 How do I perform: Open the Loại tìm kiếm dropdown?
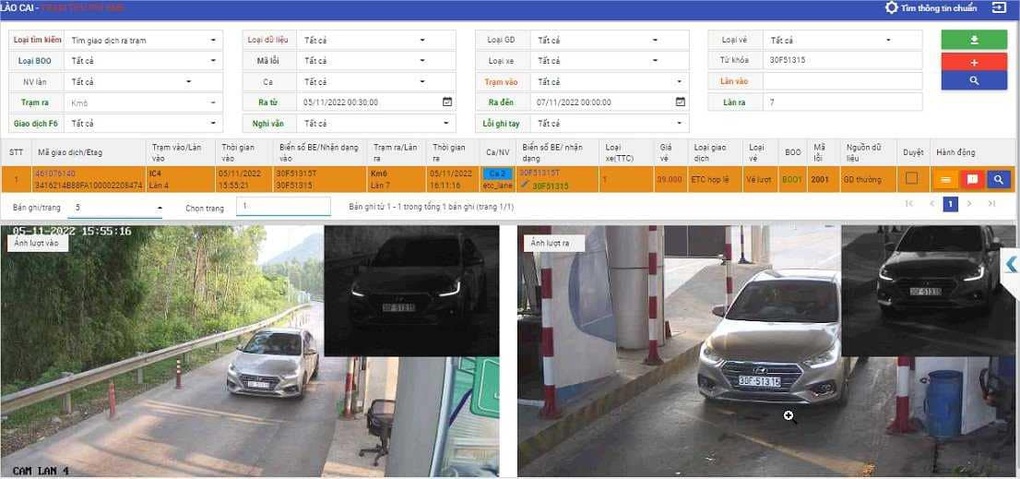coord(144,40)
